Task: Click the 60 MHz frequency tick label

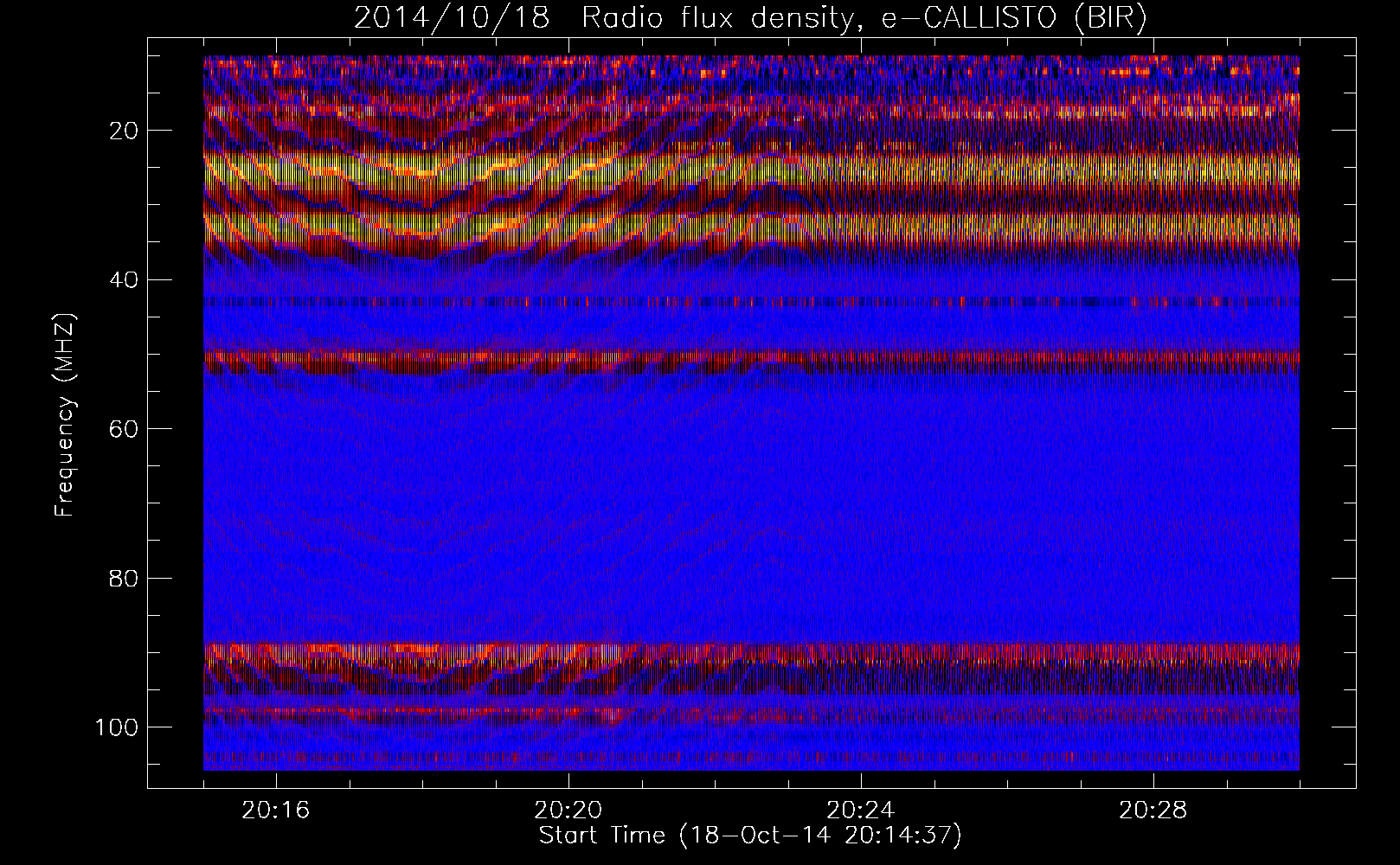Action: click(x=124, y=429)
